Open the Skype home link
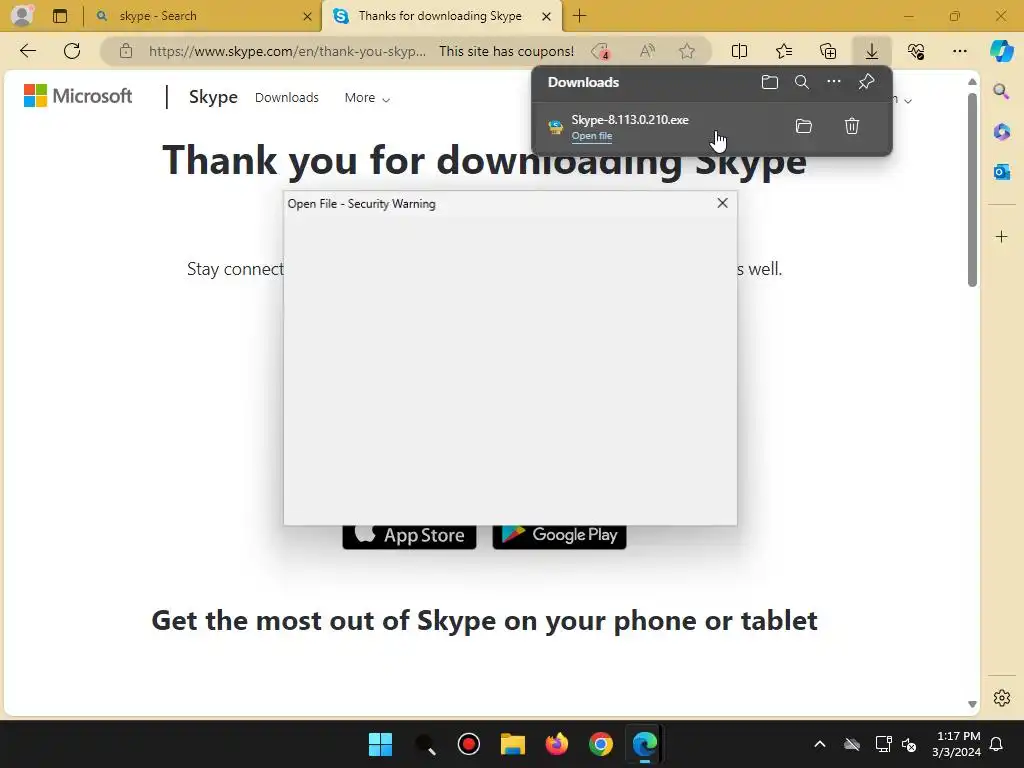The height and width of the screenshot is (768, 1024). (x=213, y=97)
